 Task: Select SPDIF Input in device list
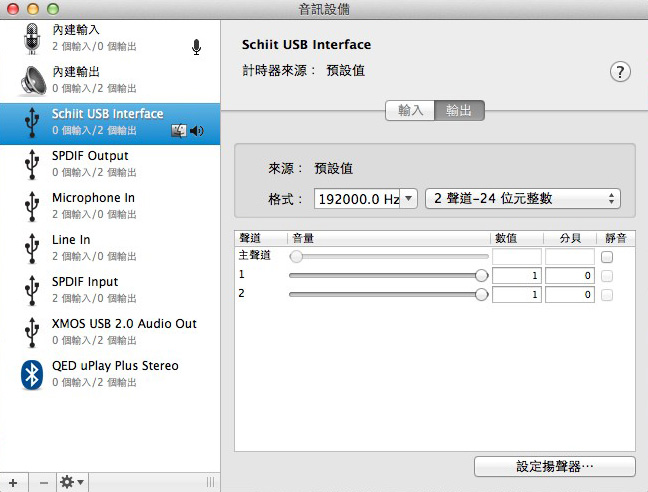click(110, 290)
